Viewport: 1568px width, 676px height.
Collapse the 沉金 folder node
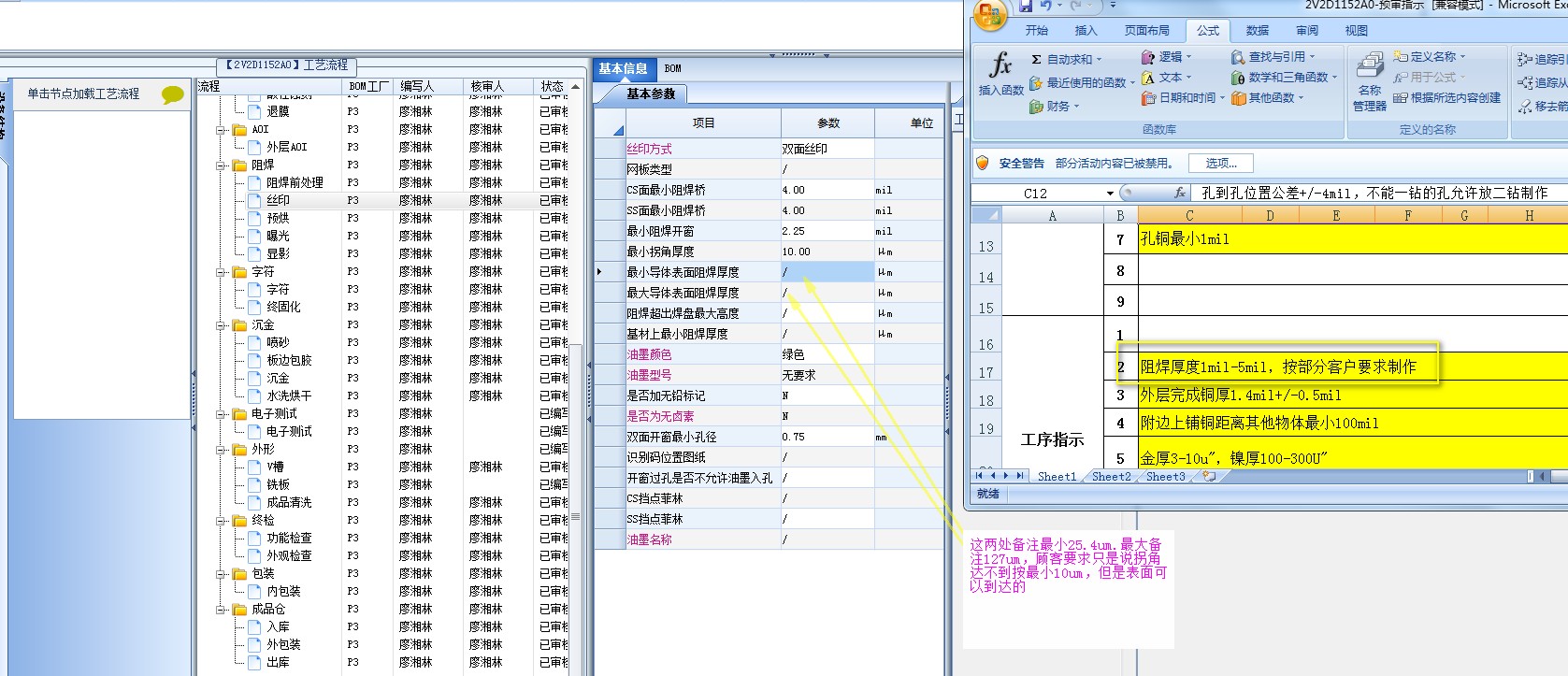[222, 325]
